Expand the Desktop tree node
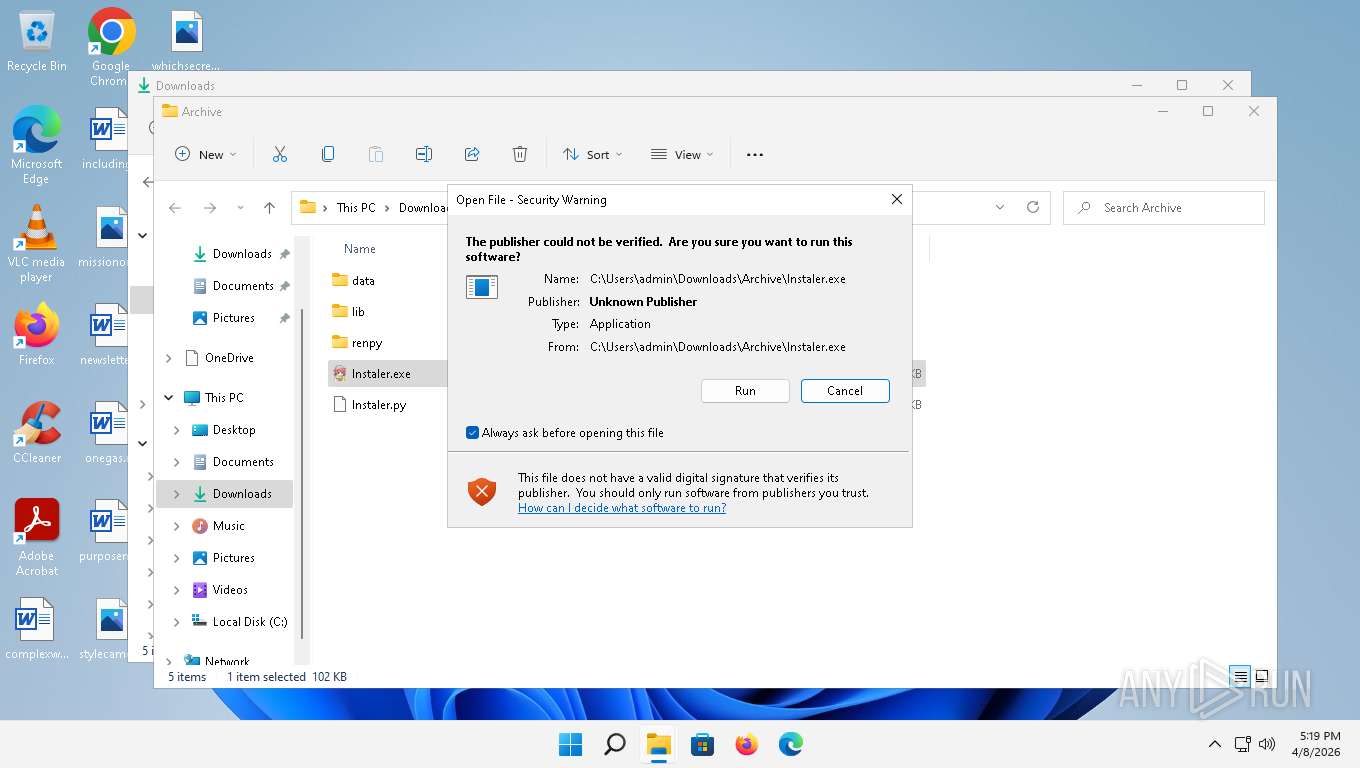This screenshot has height=768, width=1360. (177, 430)
